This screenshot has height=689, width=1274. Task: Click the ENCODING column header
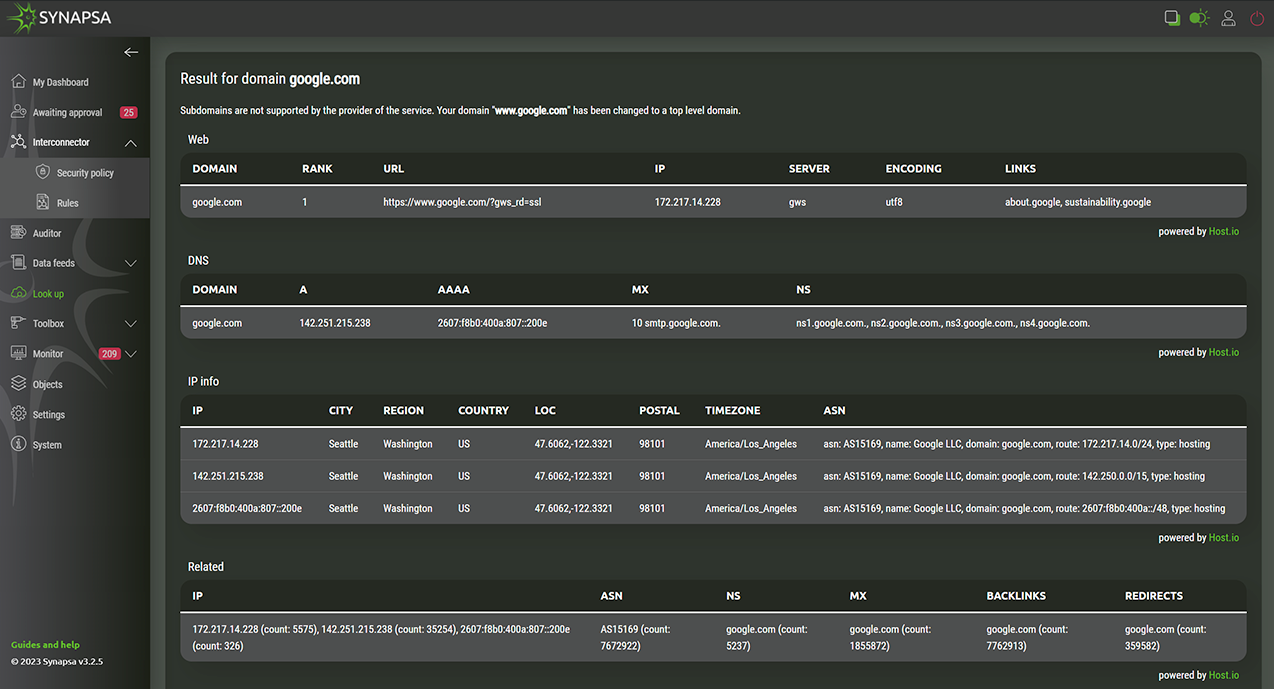pos(914,168)
